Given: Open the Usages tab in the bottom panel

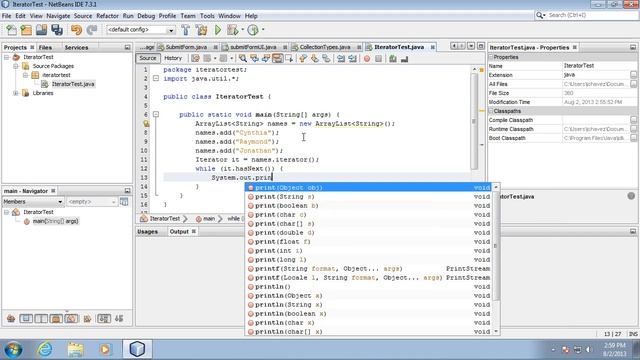Looking at the screenshot, I should tap(147, 231).
